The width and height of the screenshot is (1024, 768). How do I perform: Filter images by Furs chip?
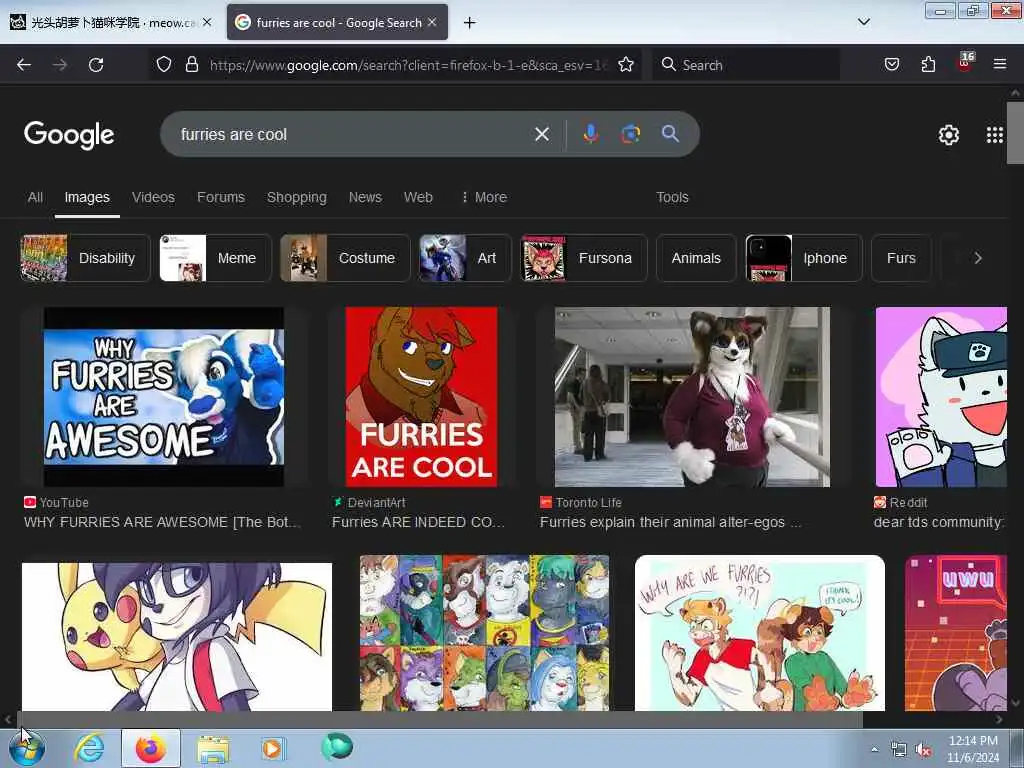[901, 258]
